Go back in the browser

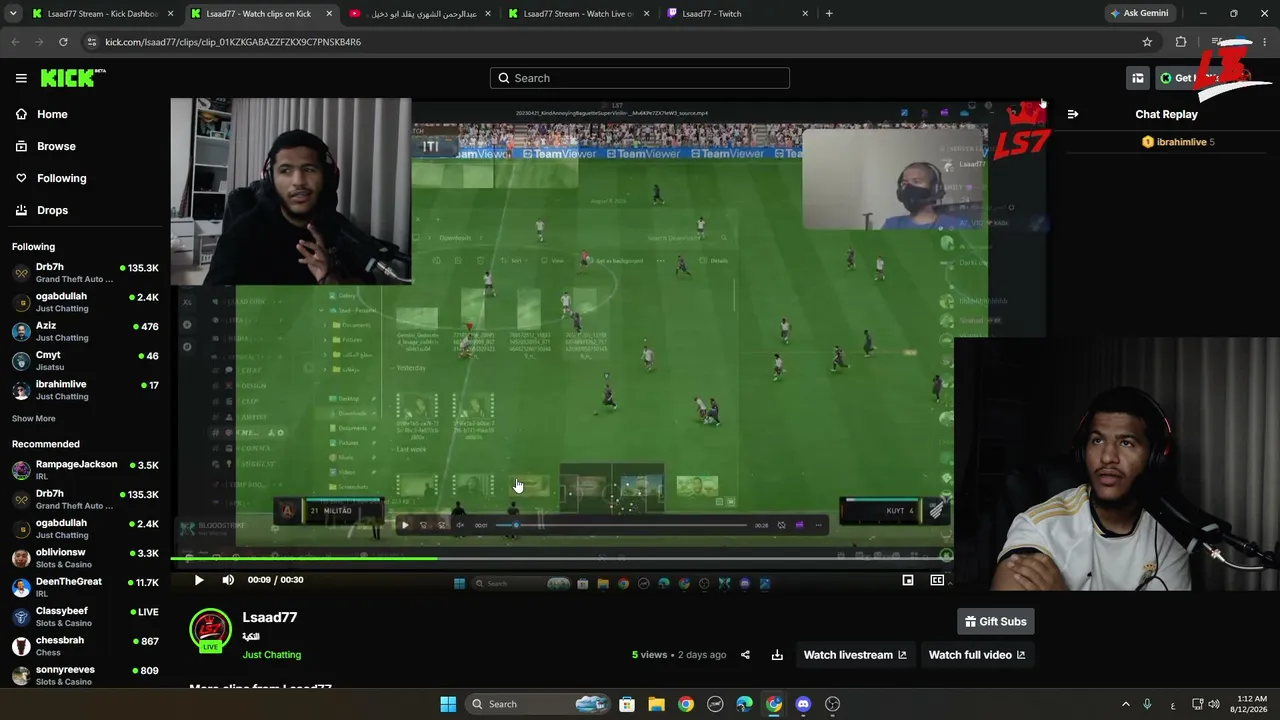(15, 42)
